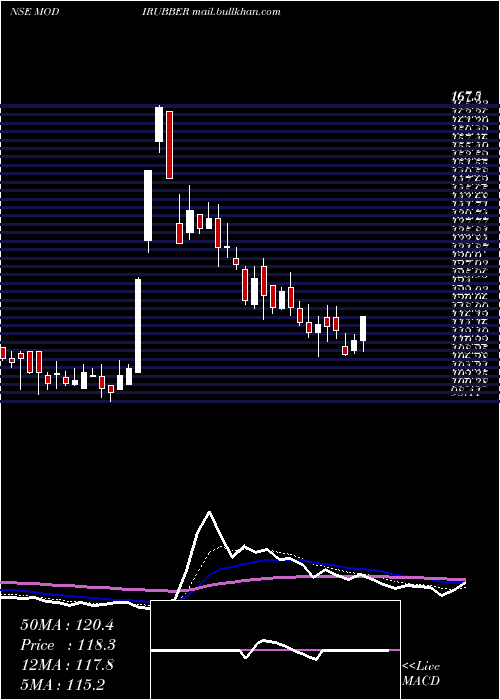Click the <<Live MACD label
Viewport: 500px width, 700px height.
click(x=421, y=674)
